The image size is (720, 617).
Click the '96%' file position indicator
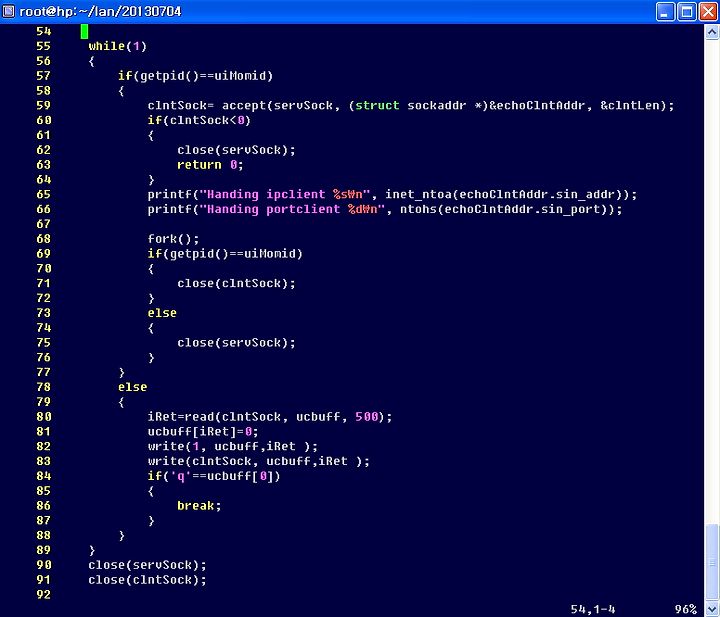point(686,609)
